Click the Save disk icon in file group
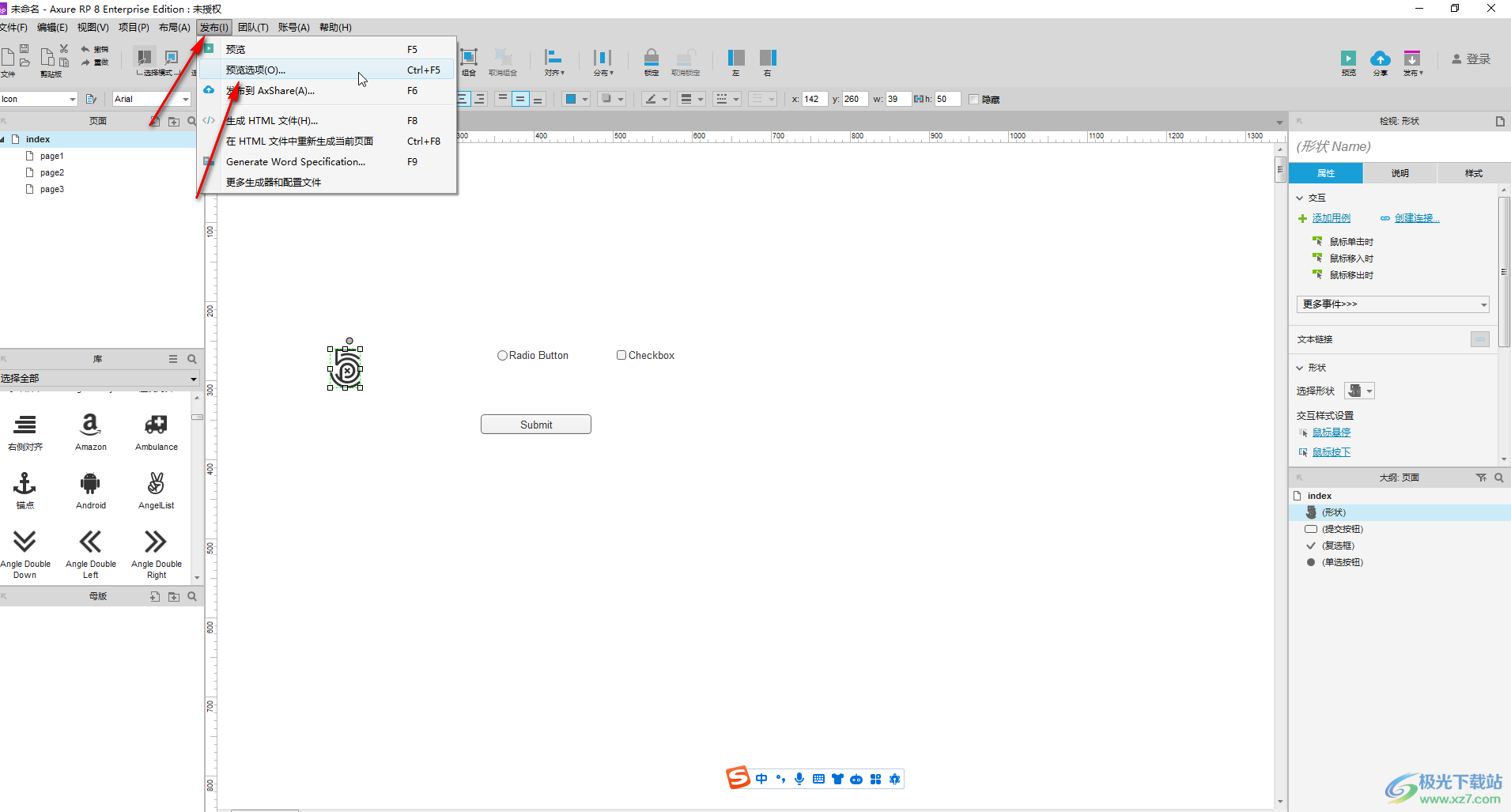Viewport: 1511px width, 812px height. [25, 49]
